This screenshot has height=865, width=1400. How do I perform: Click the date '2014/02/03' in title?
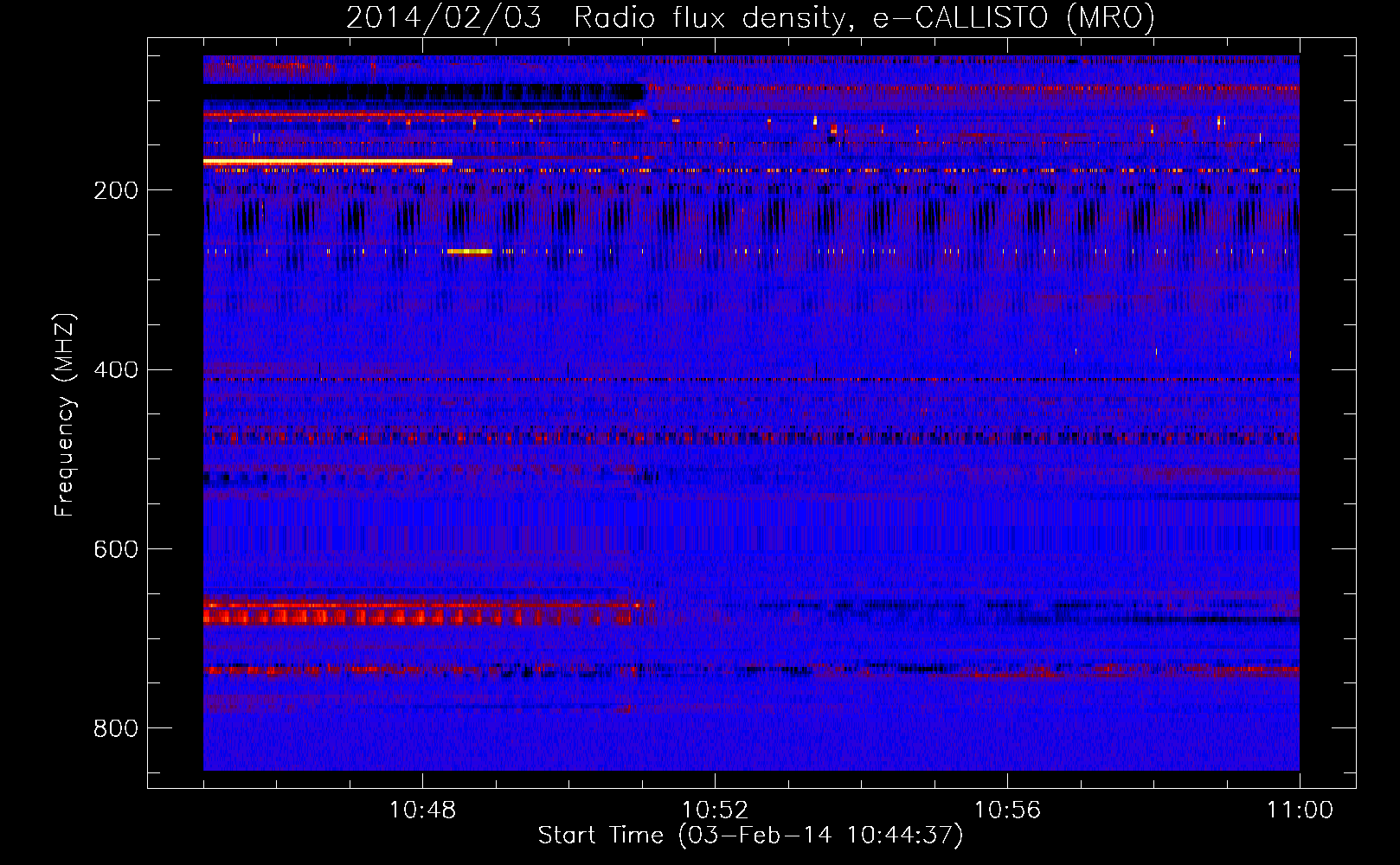444,17
